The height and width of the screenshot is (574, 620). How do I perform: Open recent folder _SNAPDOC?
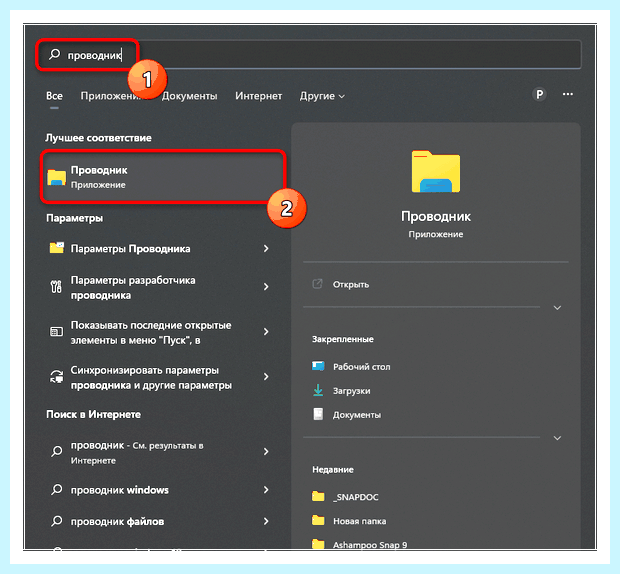(355, 497)
